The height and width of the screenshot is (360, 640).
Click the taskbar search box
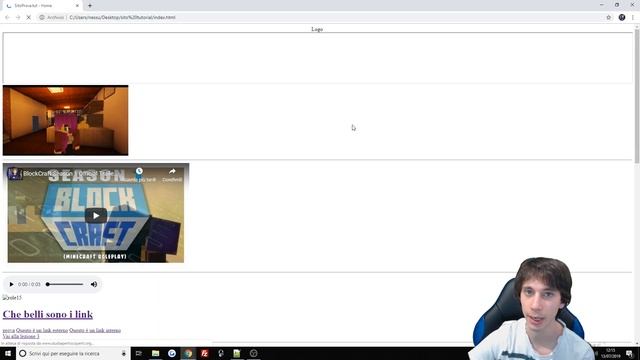coord(73,353)
